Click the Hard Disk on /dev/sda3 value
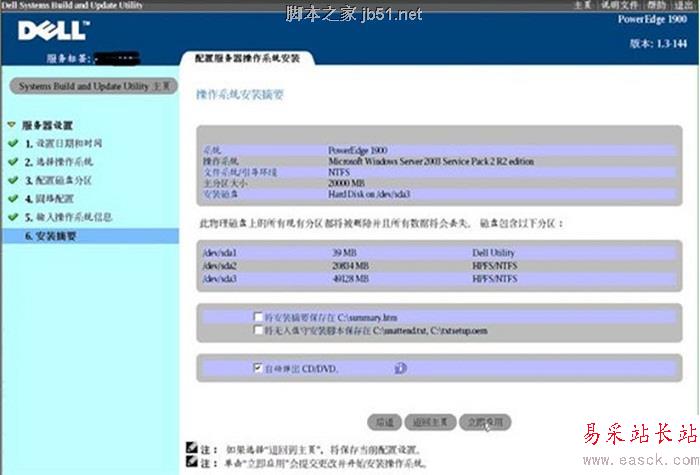Image resolution: width=700 pixels, height=475 pixels. [x=369, y=194]
